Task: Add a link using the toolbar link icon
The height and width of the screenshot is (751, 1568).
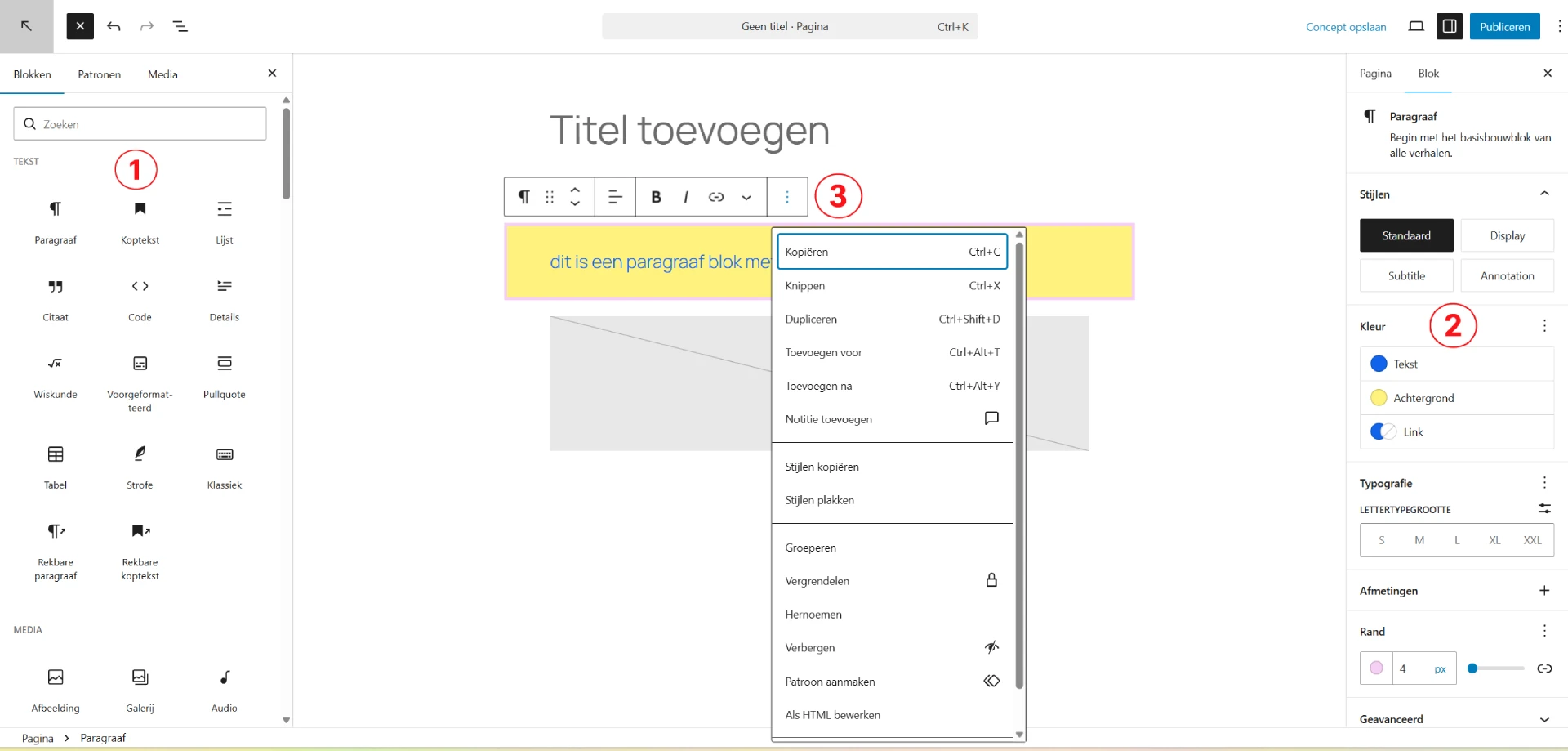Action: pos(716,196)
